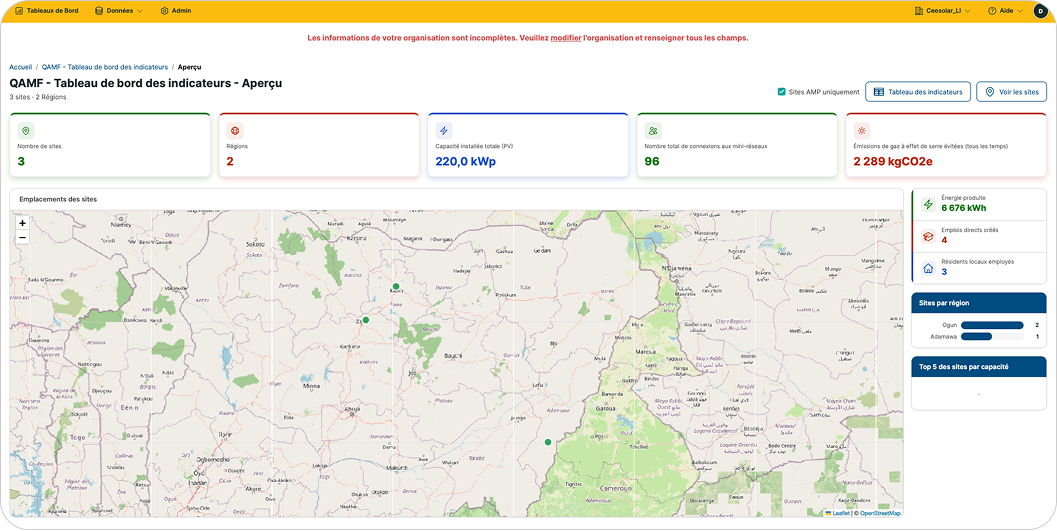Click the 96 connexions value

(652, 162)
